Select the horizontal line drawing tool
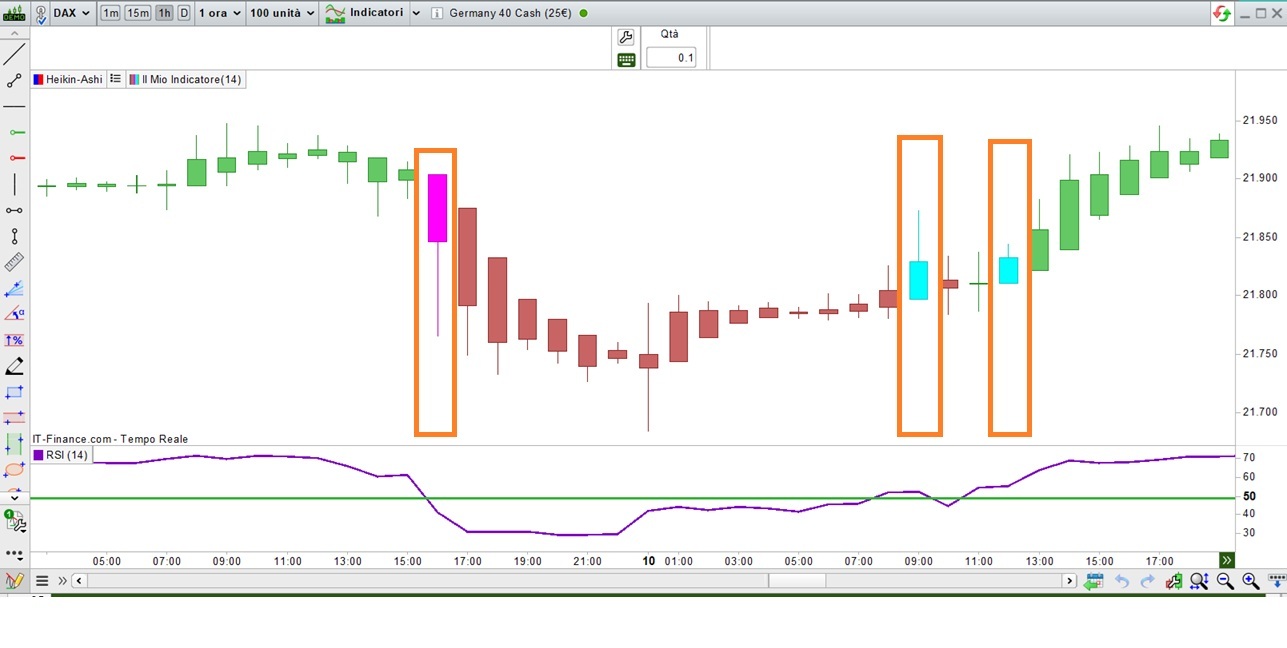This screenshot has width=1287, height=648. [x=14, y=106]
